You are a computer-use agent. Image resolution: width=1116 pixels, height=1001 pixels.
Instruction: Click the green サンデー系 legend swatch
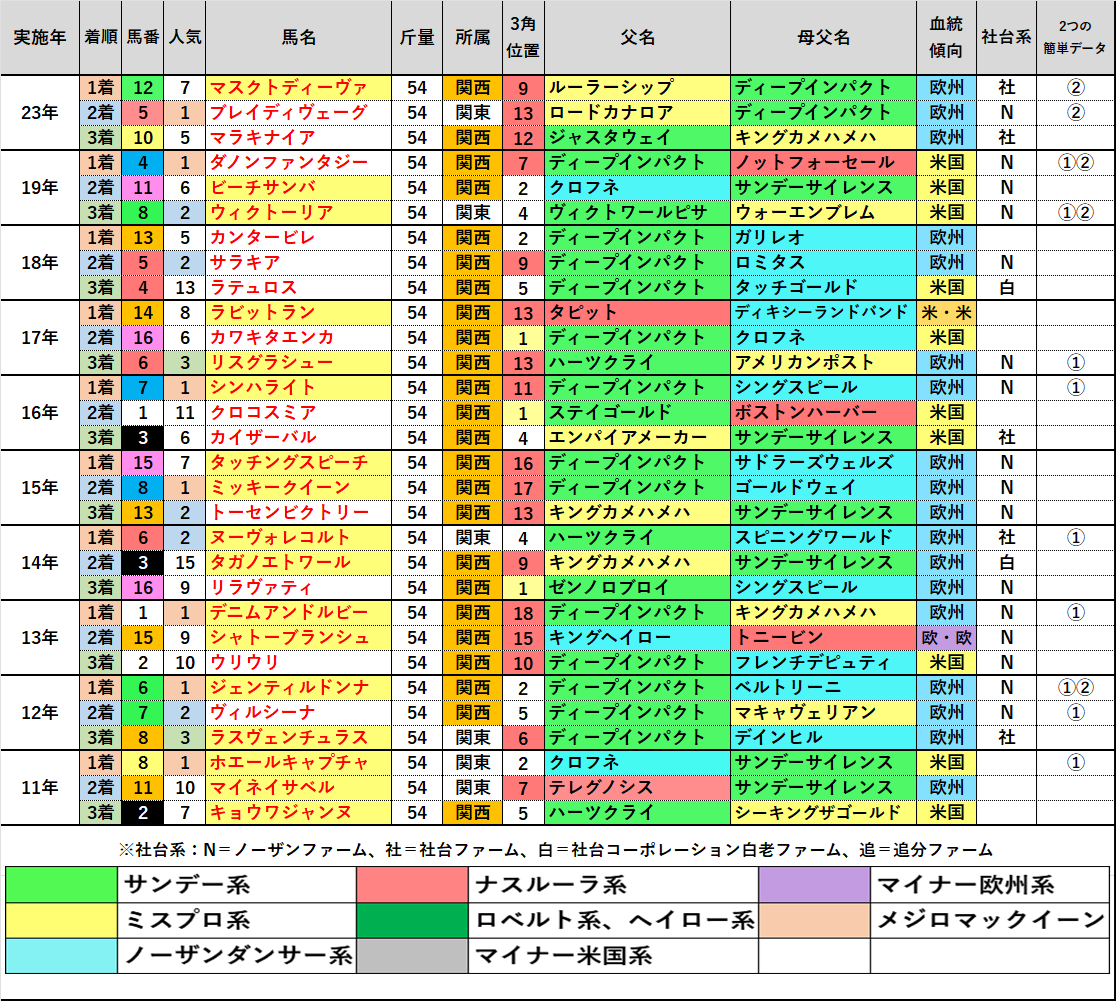click(x=62, y=885)
